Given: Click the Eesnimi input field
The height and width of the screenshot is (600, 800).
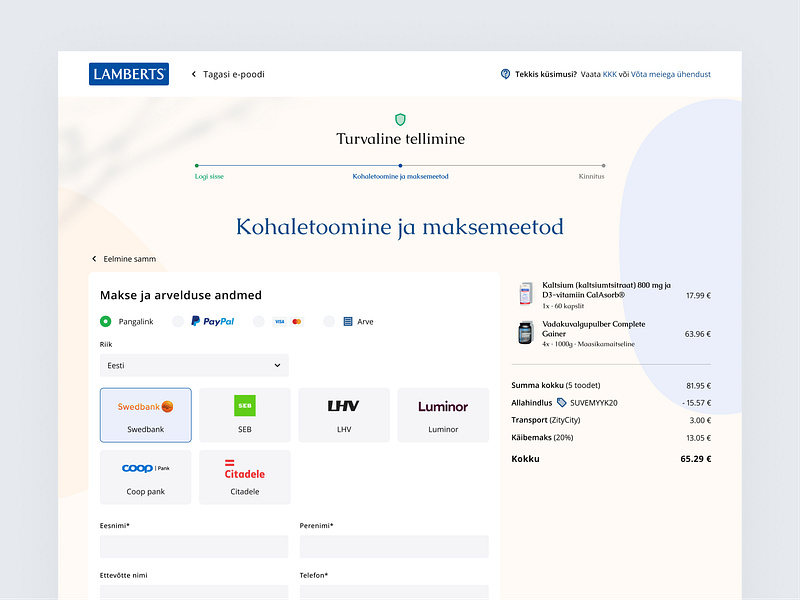Looking at the screenshot, I should click(194, 546).
